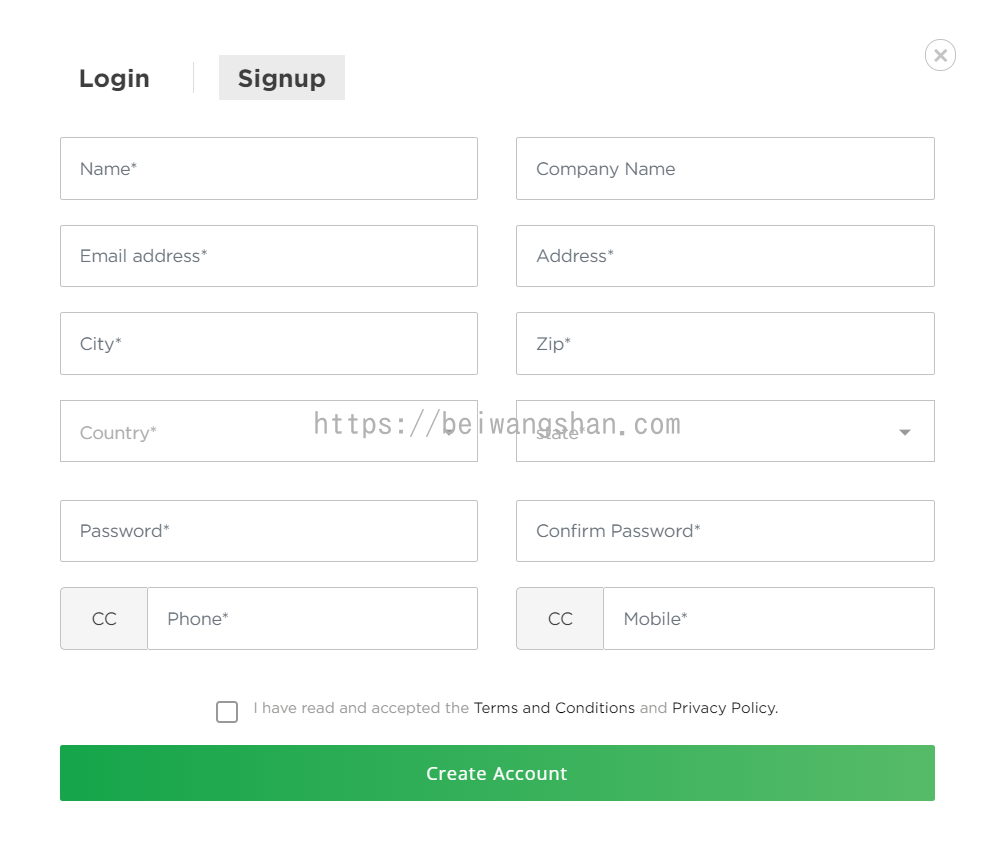Switch to the Login tab
Screen dimensions: 995x846
[x=114, y=78]
